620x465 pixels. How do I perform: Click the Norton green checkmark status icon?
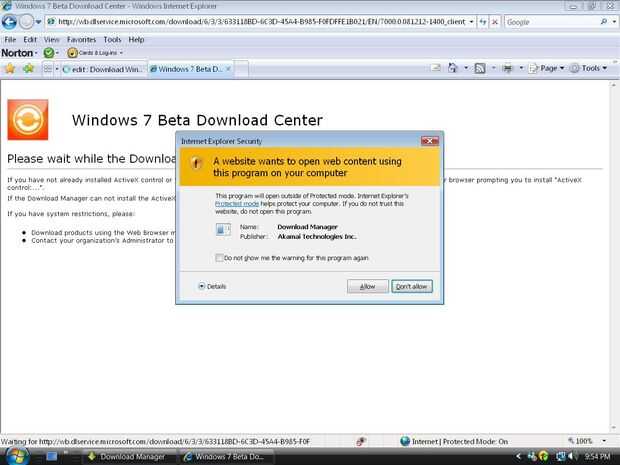point(49,53)
